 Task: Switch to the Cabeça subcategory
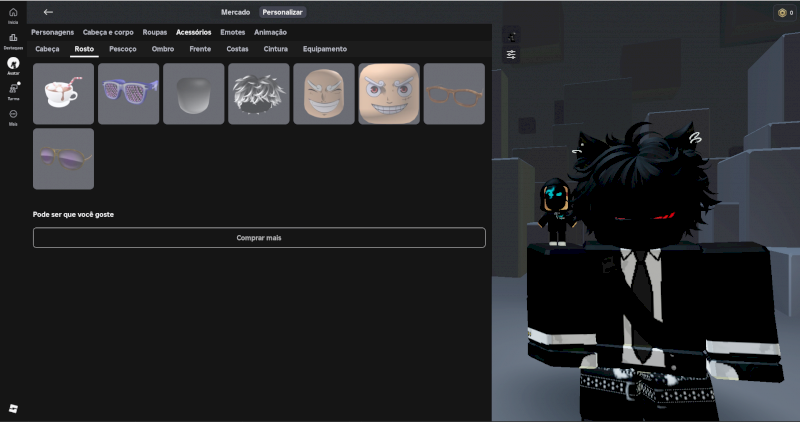(x=47, y=49)
